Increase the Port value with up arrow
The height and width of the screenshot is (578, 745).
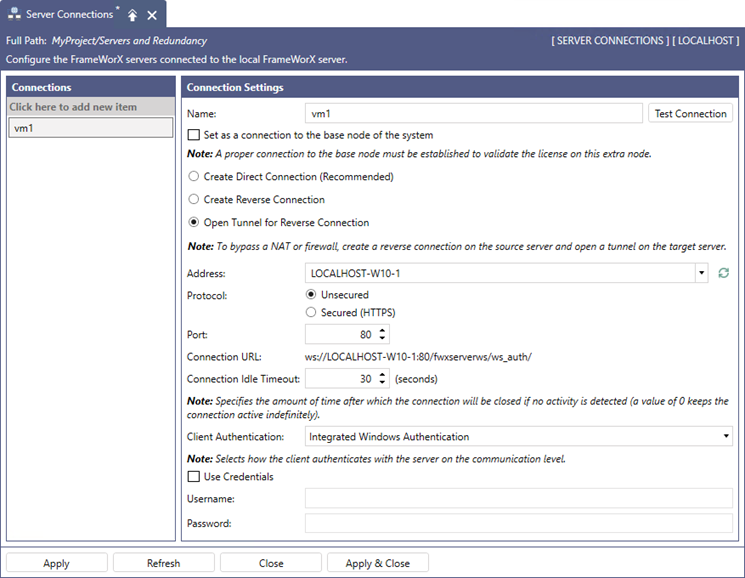click(x=382, y=331)
